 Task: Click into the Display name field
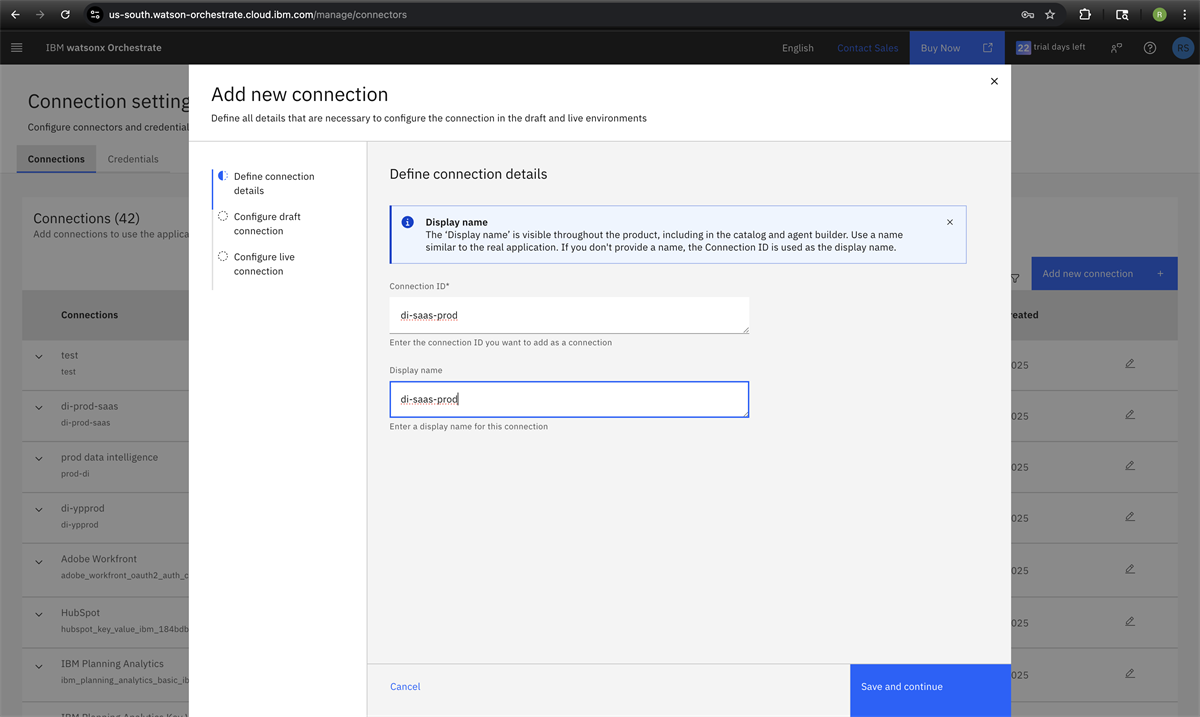569,399
